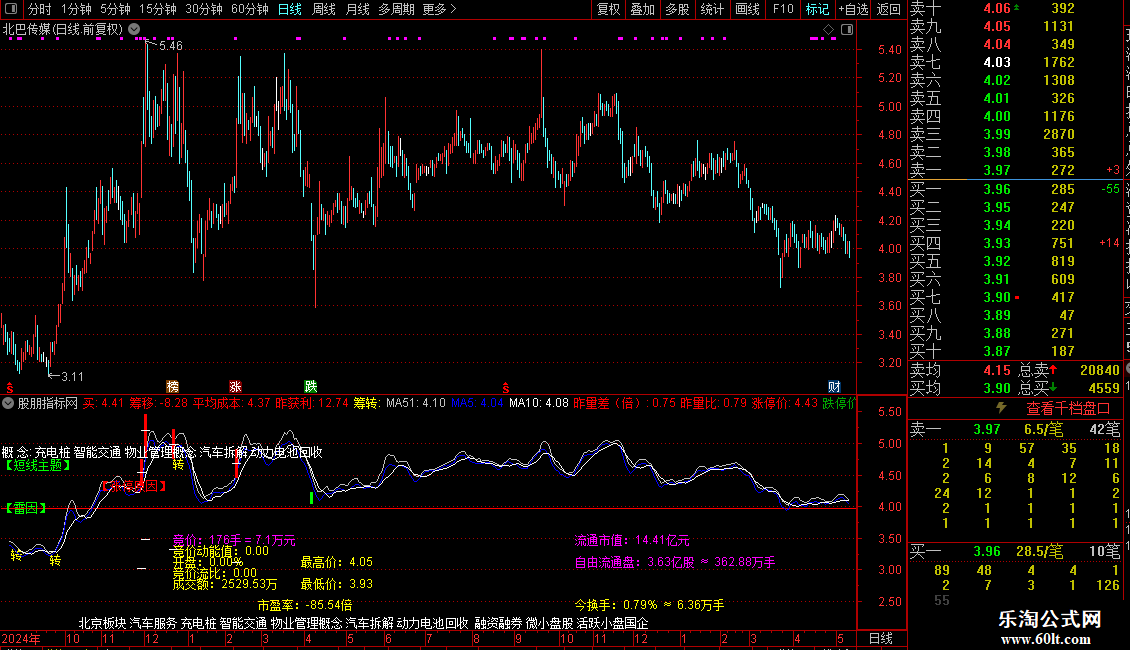The width and height of the screenshot is (1130, 650).
Task: Click the green 跌 marker on chart
Action: tap(311, 386)
